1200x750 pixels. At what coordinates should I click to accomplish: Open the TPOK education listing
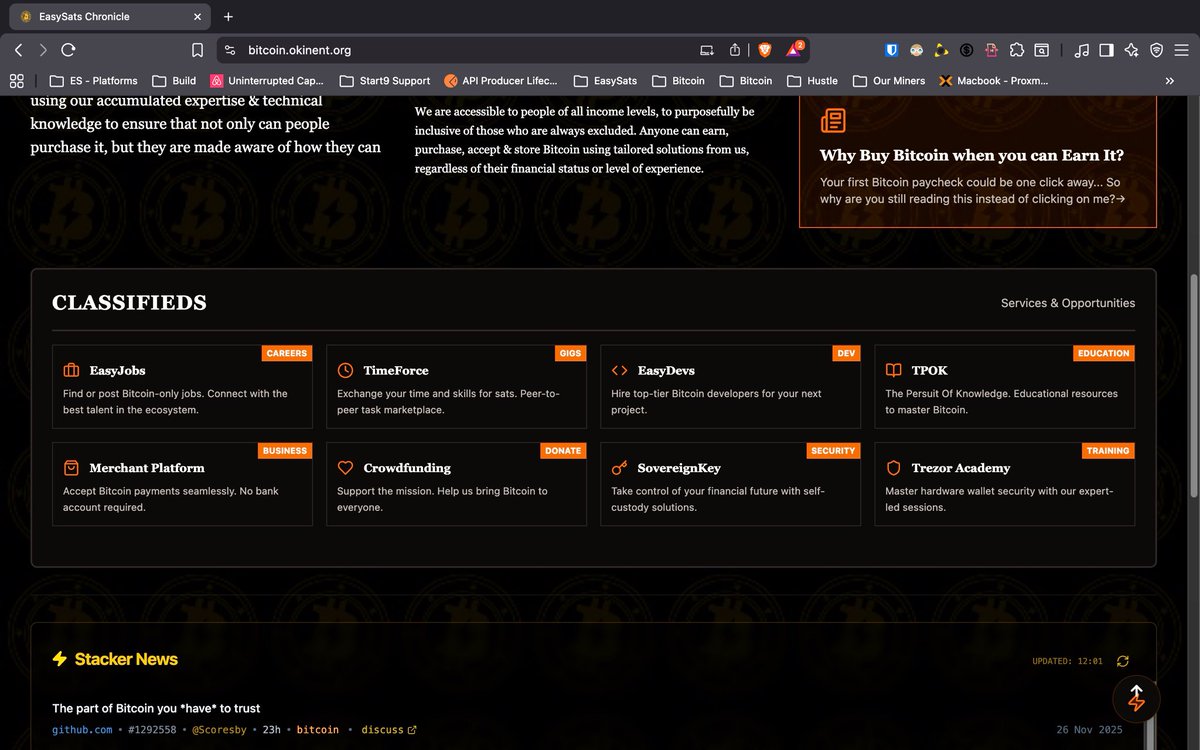[x=1004, y=387]
